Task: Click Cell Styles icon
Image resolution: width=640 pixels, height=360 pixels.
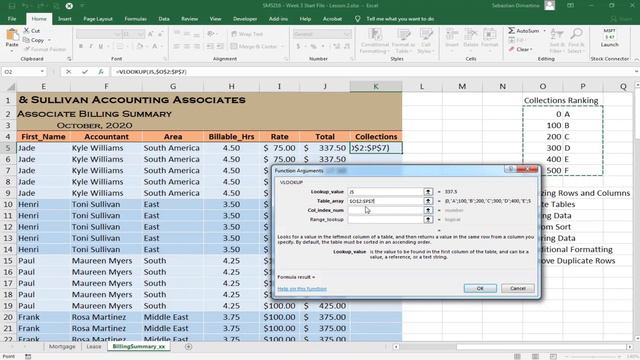Action: (426, 34)
